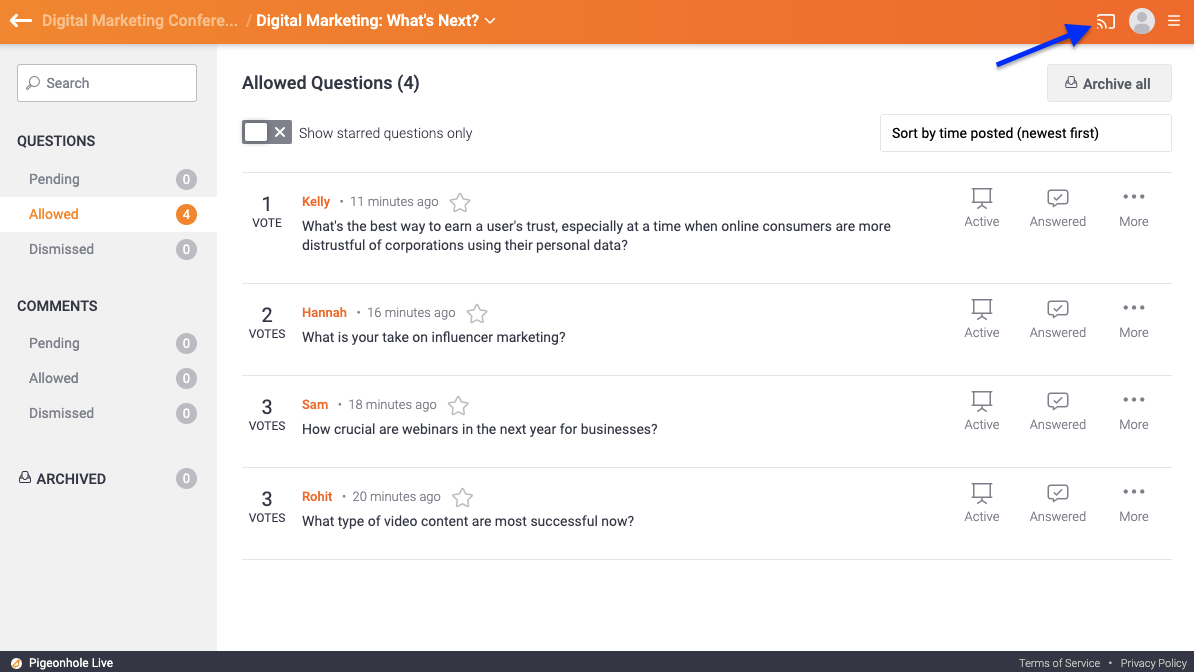Mark Hannah's question as Answered
Screen dimensions: 1194x672
[x=1057, y=319]
